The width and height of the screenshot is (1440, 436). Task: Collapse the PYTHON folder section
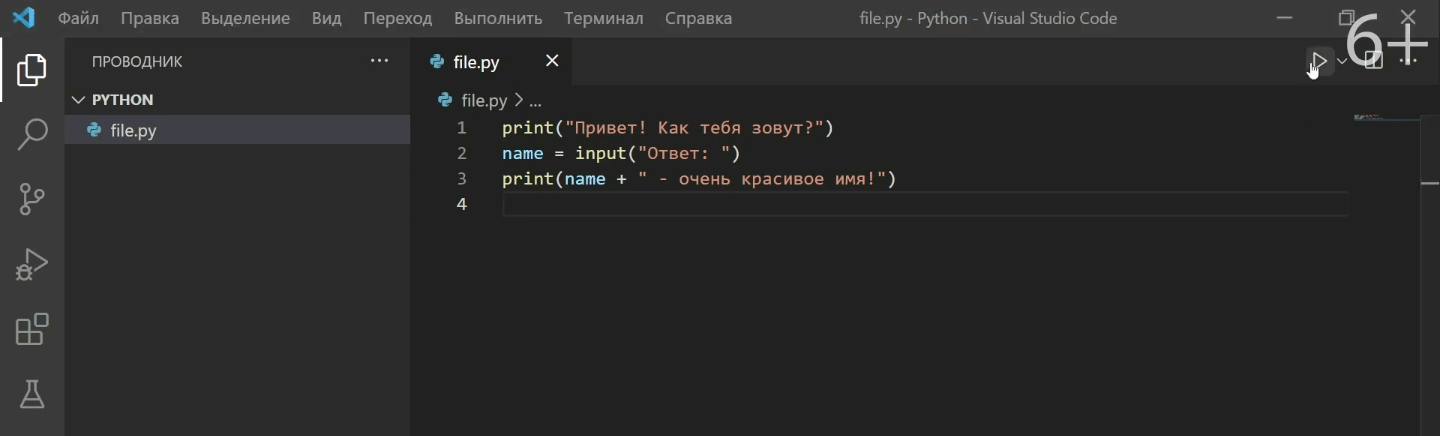(237, 100)
